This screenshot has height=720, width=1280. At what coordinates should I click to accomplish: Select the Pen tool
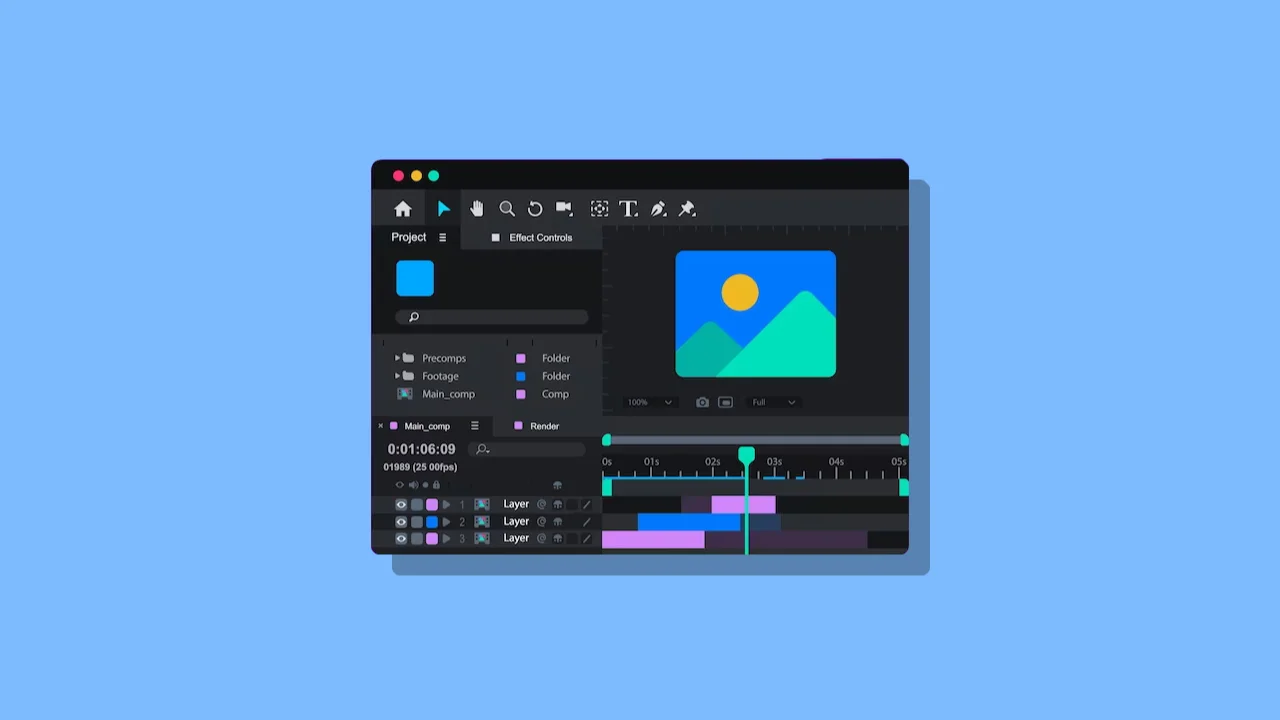[658, 208]
